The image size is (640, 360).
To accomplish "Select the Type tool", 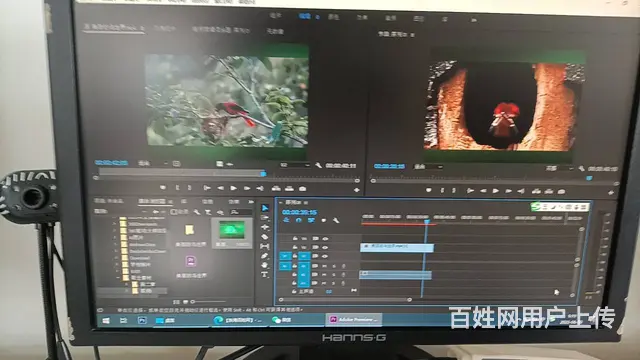I will click(x=264, y=275).
